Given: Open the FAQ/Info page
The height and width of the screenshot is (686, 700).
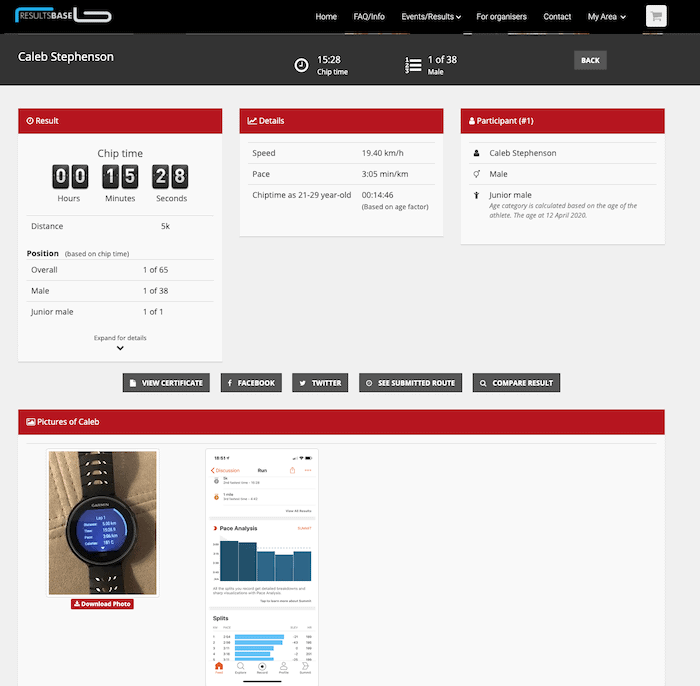Looking at the screenshot, I should [369, 17].
